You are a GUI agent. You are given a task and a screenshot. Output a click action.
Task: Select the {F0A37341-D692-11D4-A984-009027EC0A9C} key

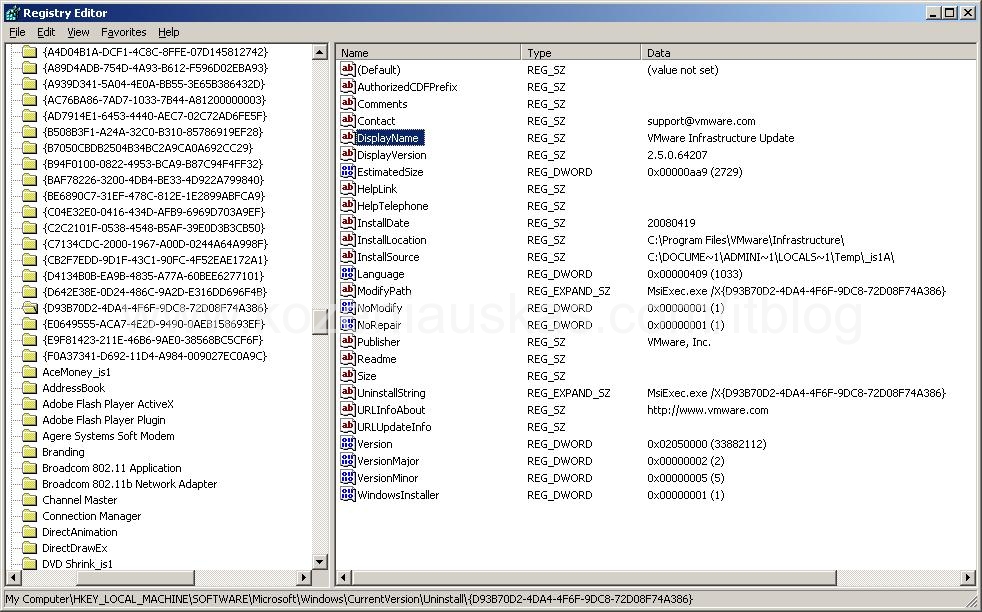[155, 356]
